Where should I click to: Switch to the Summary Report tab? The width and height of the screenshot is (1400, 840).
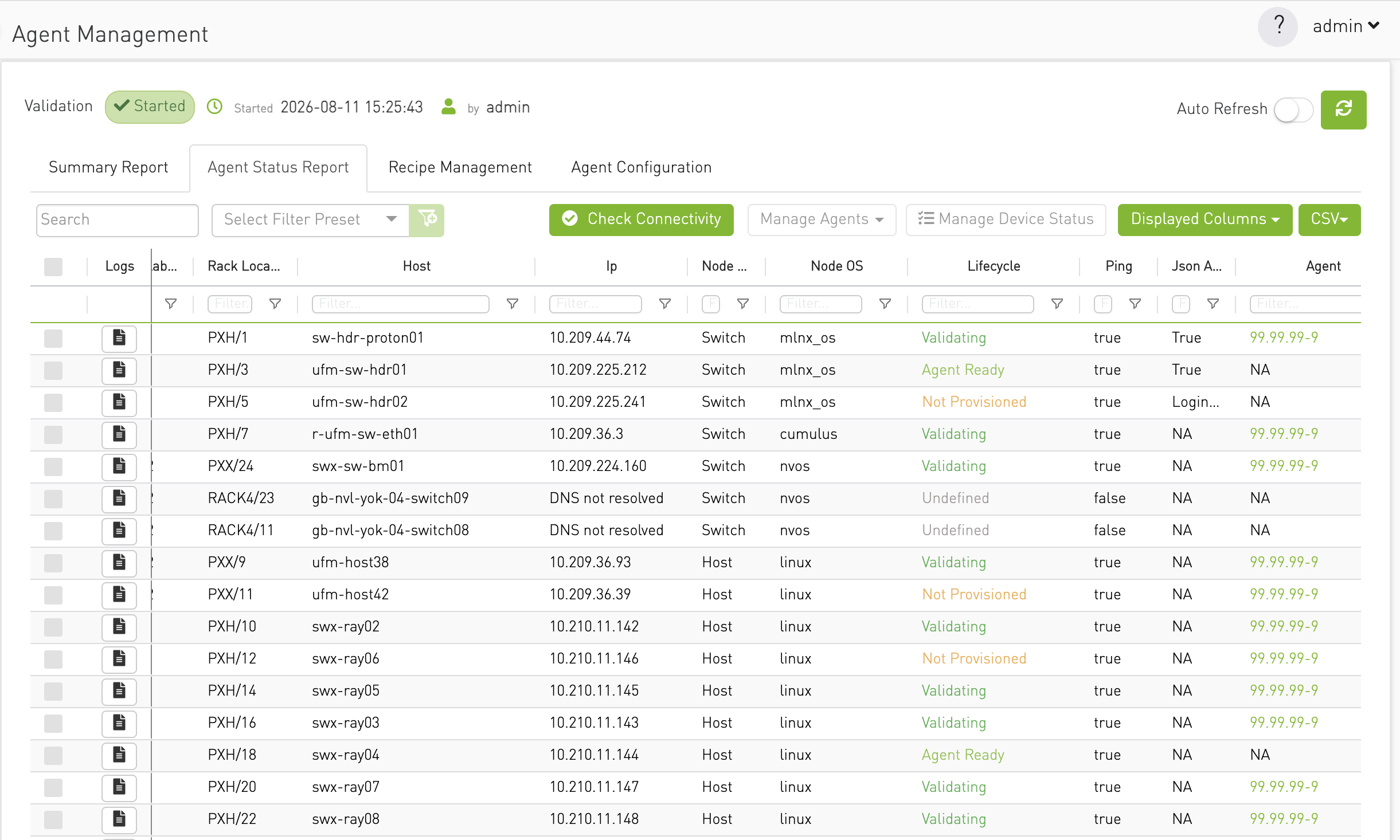point(108,167)
